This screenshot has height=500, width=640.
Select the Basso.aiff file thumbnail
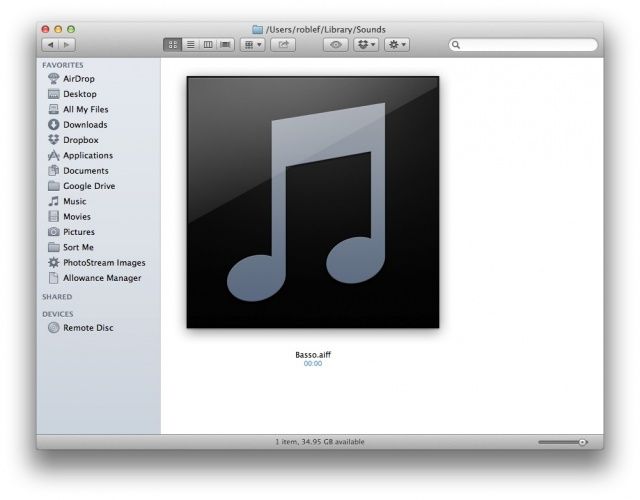pyautogui.click(x=313, y=202)
